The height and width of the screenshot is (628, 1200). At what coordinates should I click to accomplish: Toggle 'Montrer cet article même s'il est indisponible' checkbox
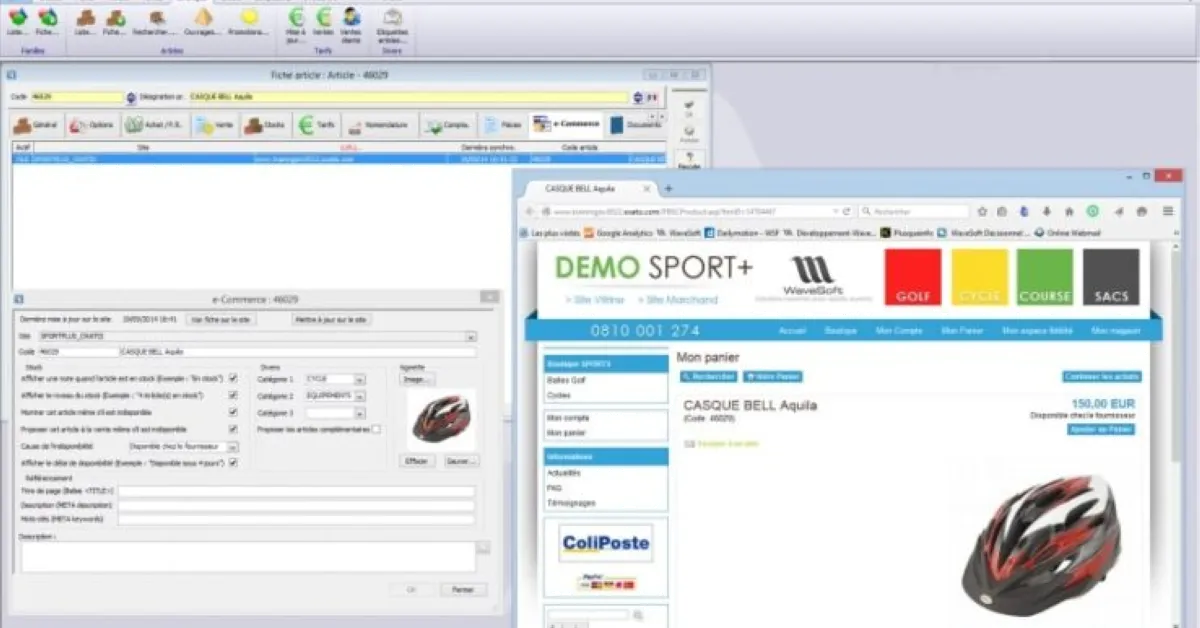click(233, 412)
